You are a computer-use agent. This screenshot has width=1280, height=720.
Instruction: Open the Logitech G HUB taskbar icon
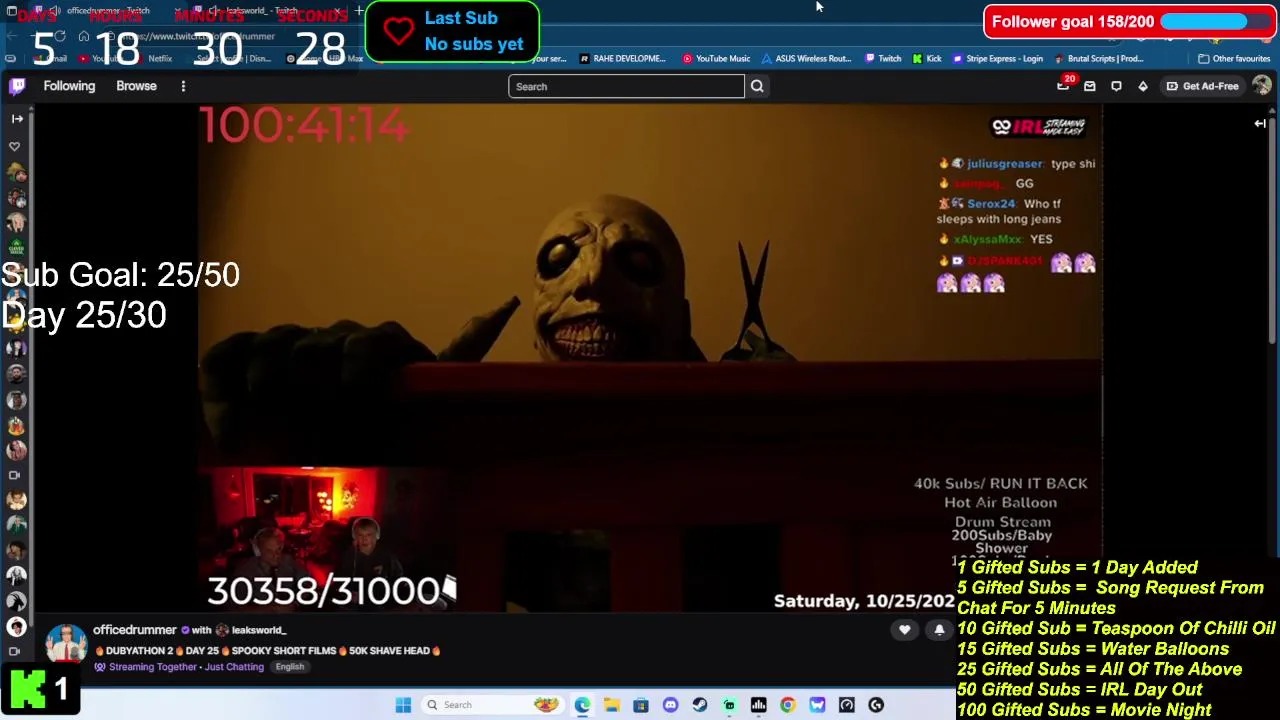pos(876,705)
